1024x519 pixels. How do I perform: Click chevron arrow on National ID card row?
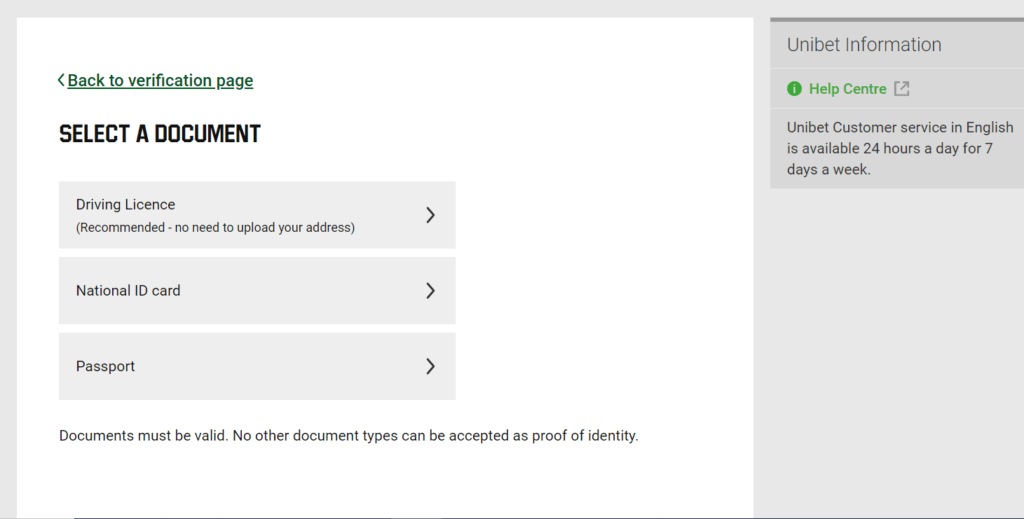click(x=430, y=291)
